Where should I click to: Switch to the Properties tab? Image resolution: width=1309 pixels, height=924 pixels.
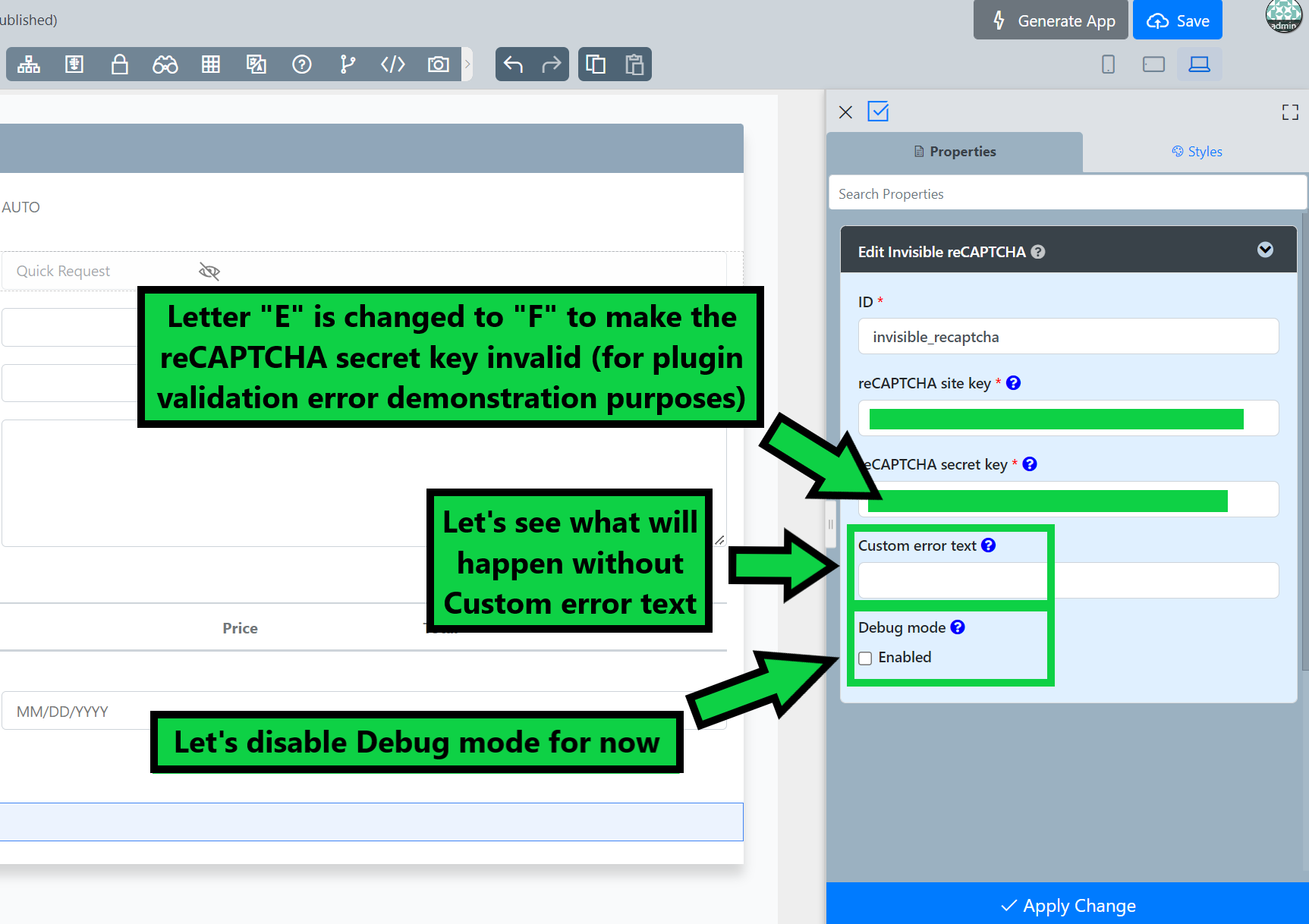pyautogui.click(x=955, y=152)
